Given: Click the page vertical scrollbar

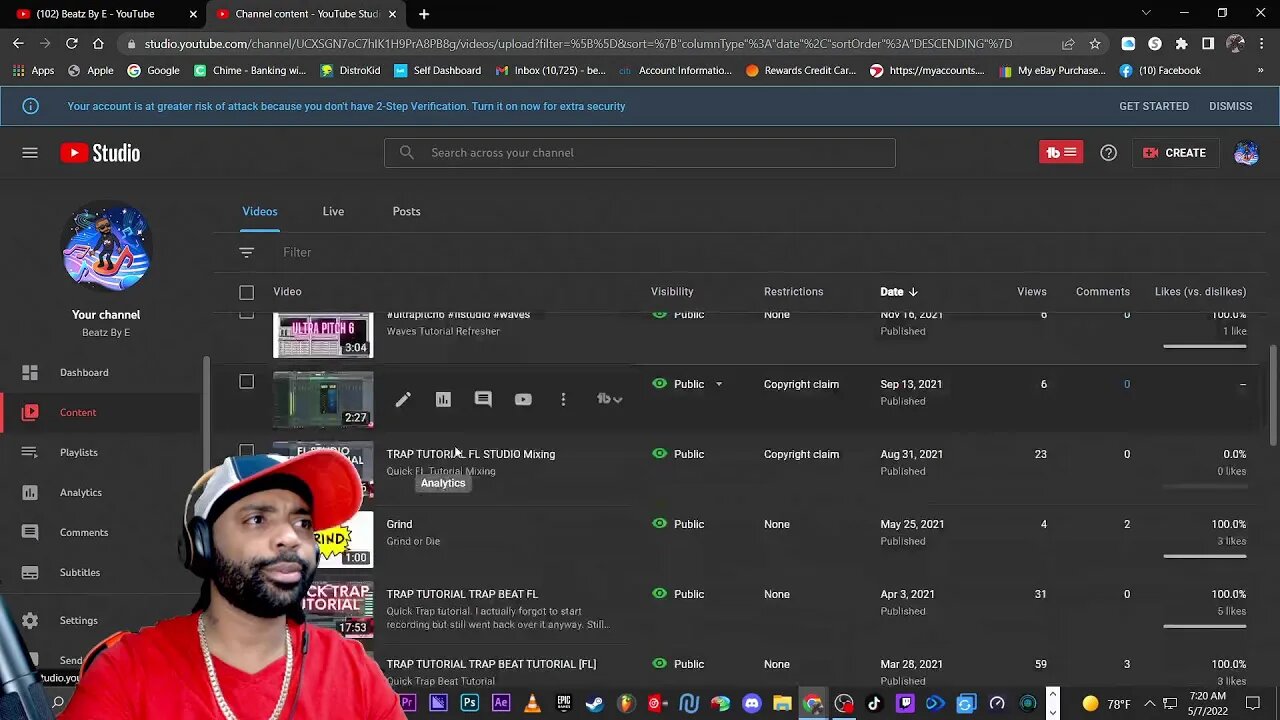Looking at the screenshot, I should [x=1272, y=396].
